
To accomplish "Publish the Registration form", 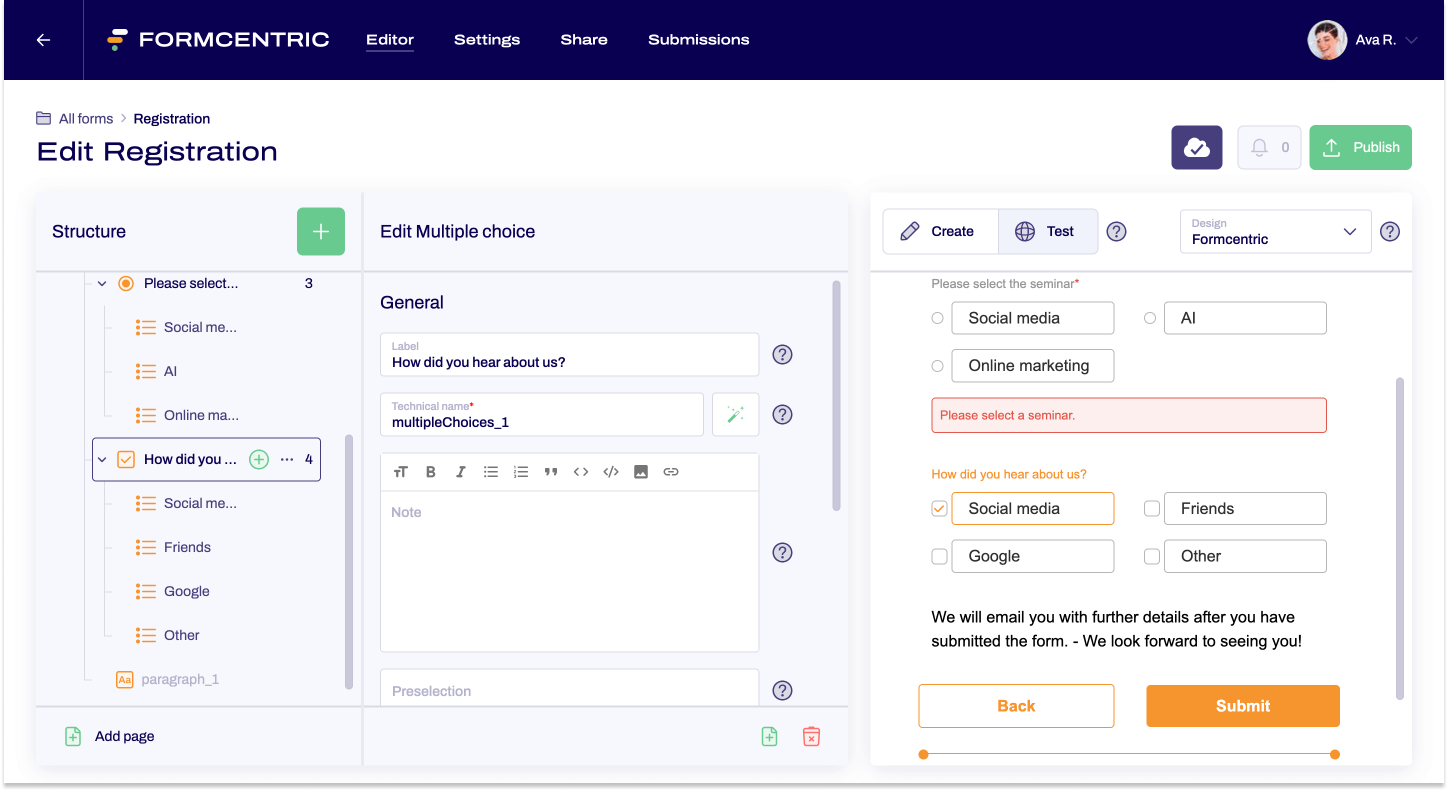I will (x=1360, y=147).
